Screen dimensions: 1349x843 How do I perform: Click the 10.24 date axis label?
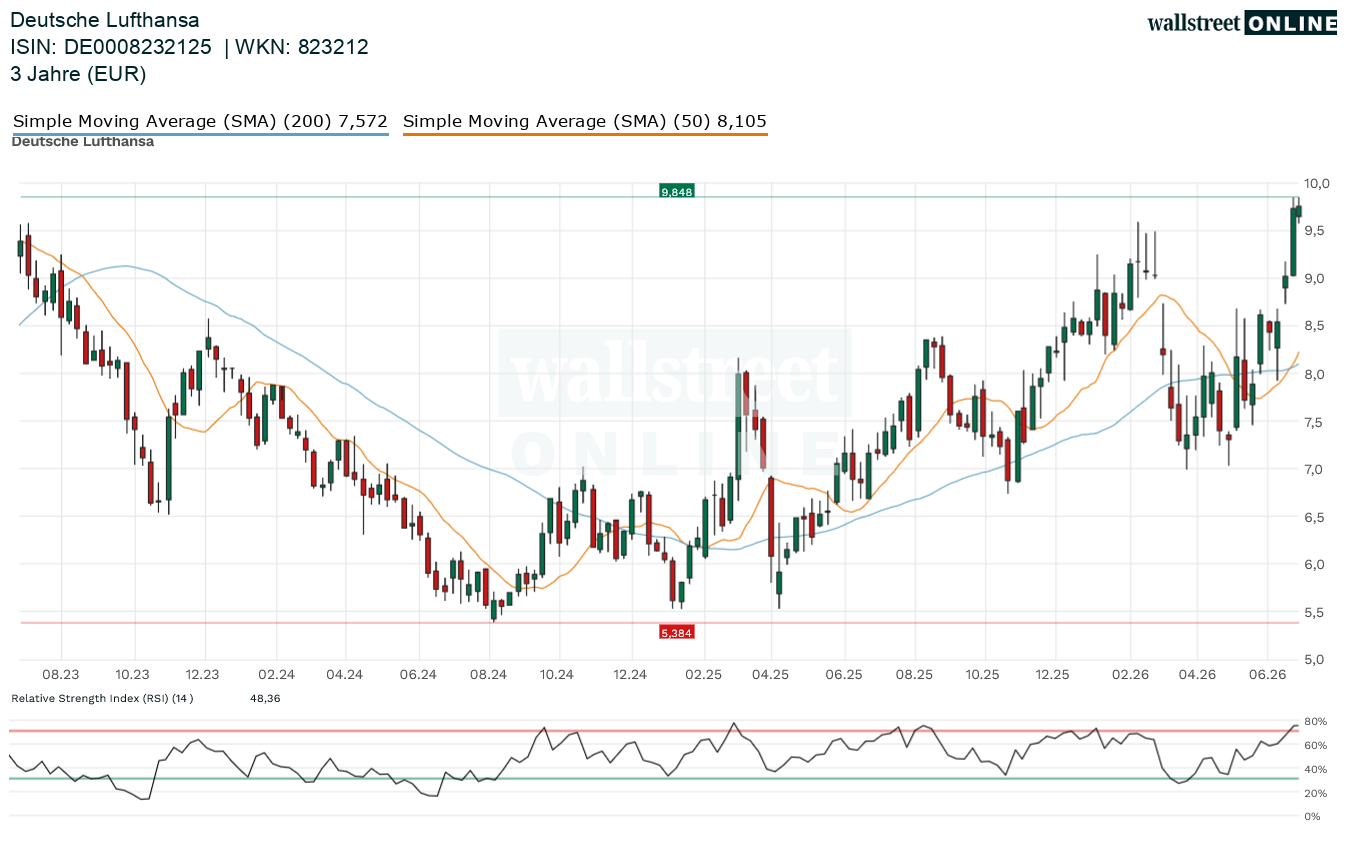click(x=558, y=675)
